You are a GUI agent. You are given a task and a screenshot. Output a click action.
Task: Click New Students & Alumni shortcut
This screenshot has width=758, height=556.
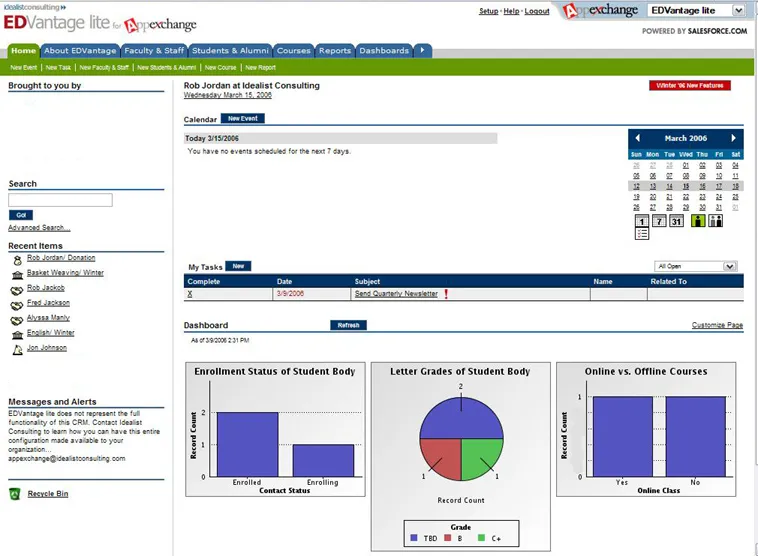(167, 68)
